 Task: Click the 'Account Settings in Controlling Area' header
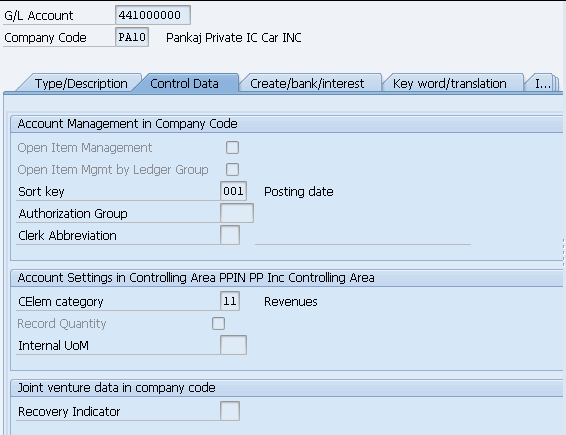[x=196, y=278]
